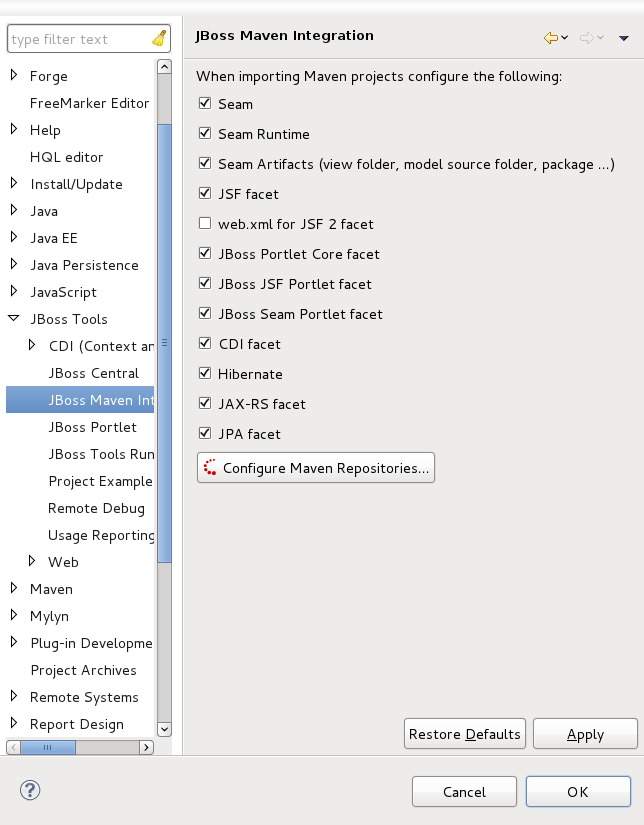Screen dimensions: 644x825
Task: Open the HQL editor preferences
Action: tap(66, 157)
